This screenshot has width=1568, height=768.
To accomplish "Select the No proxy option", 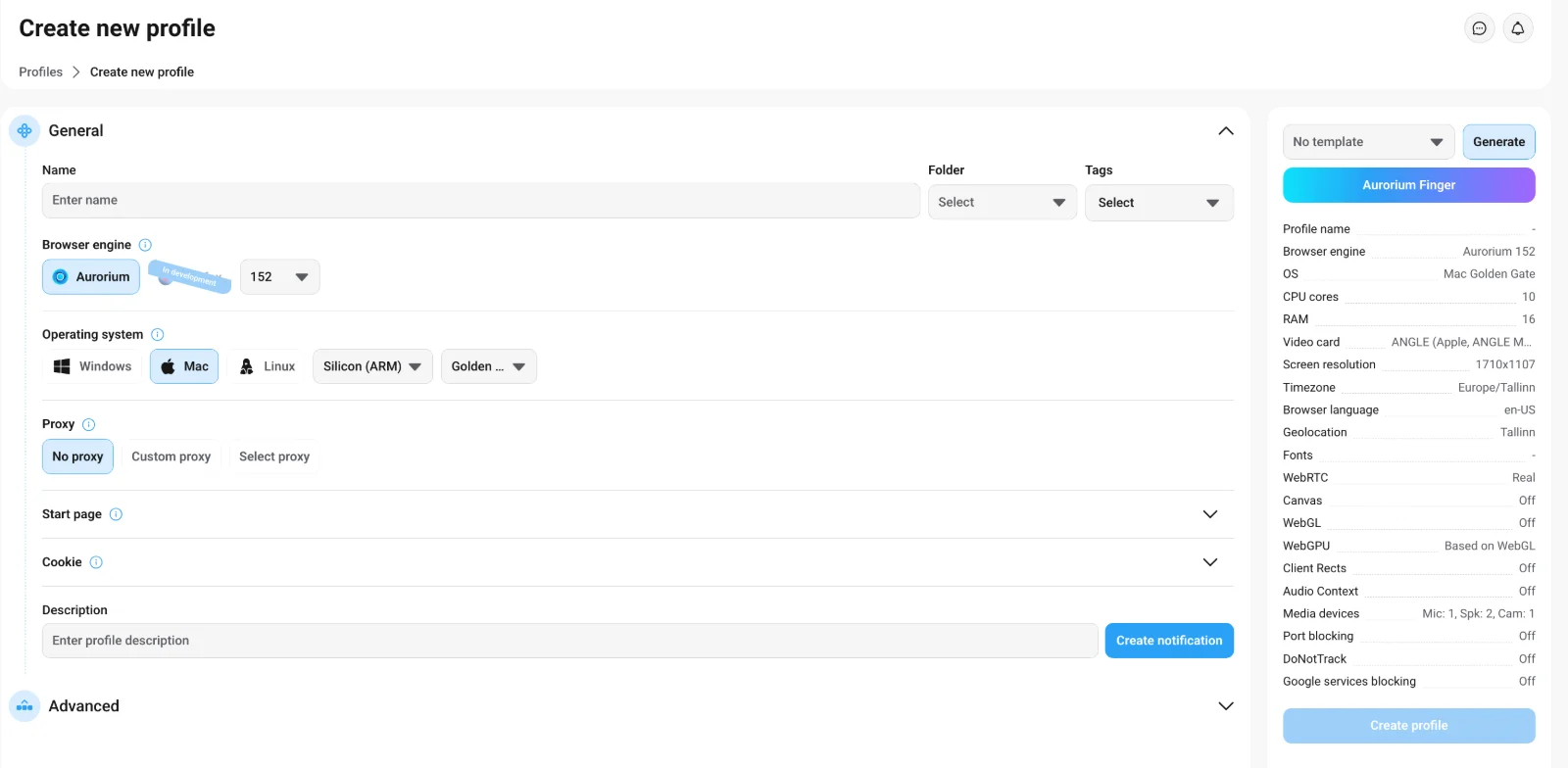I will point(77,456).
